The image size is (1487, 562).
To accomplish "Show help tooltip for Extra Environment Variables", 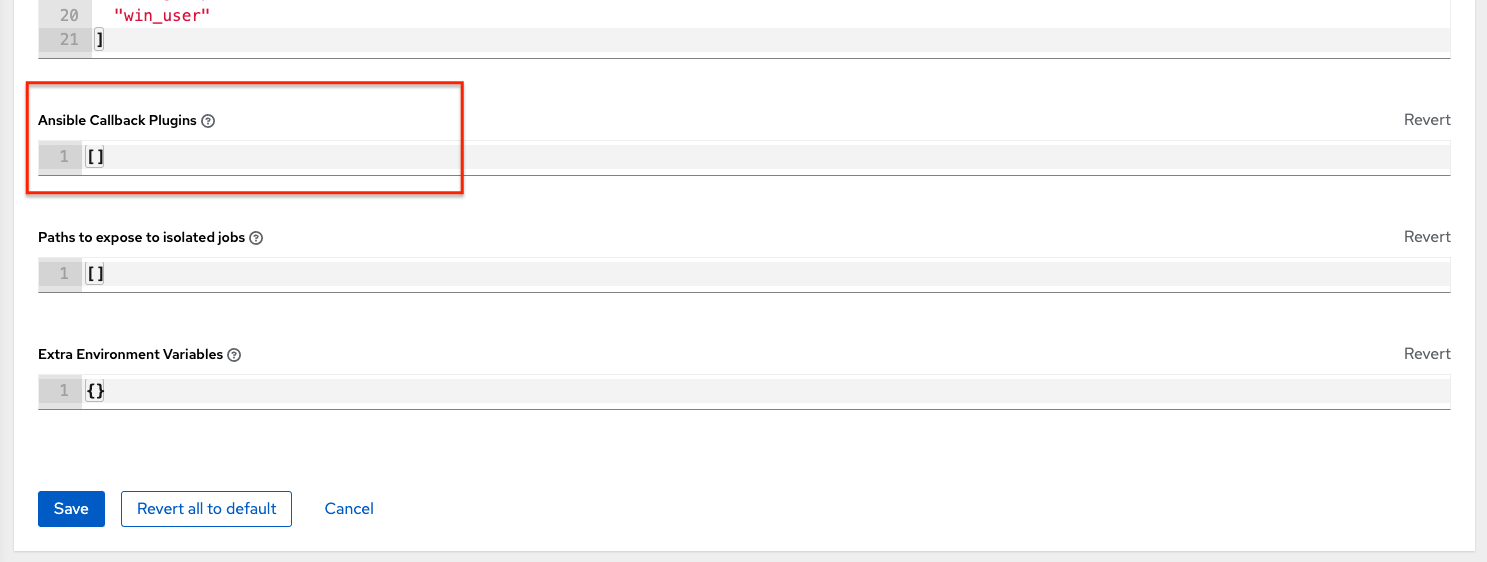I will click(234, 355).
